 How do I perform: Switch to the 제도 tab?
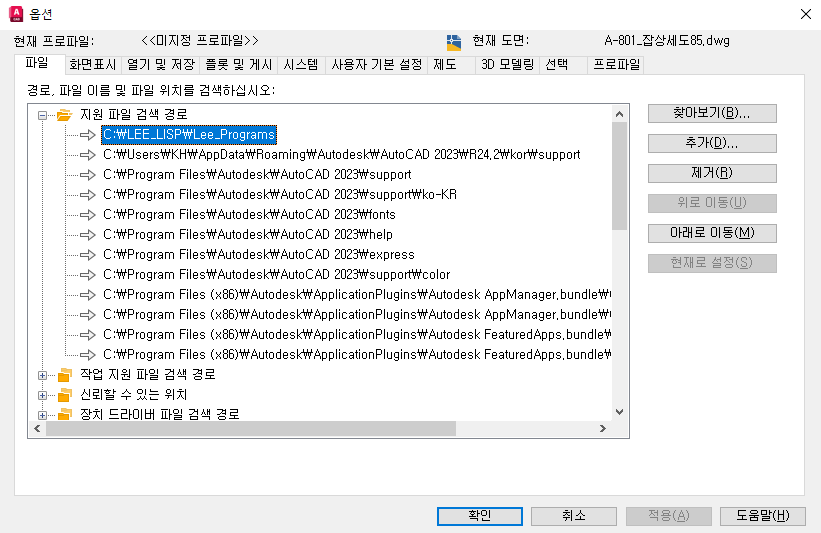pyautogui.click(x=451, y=65)
